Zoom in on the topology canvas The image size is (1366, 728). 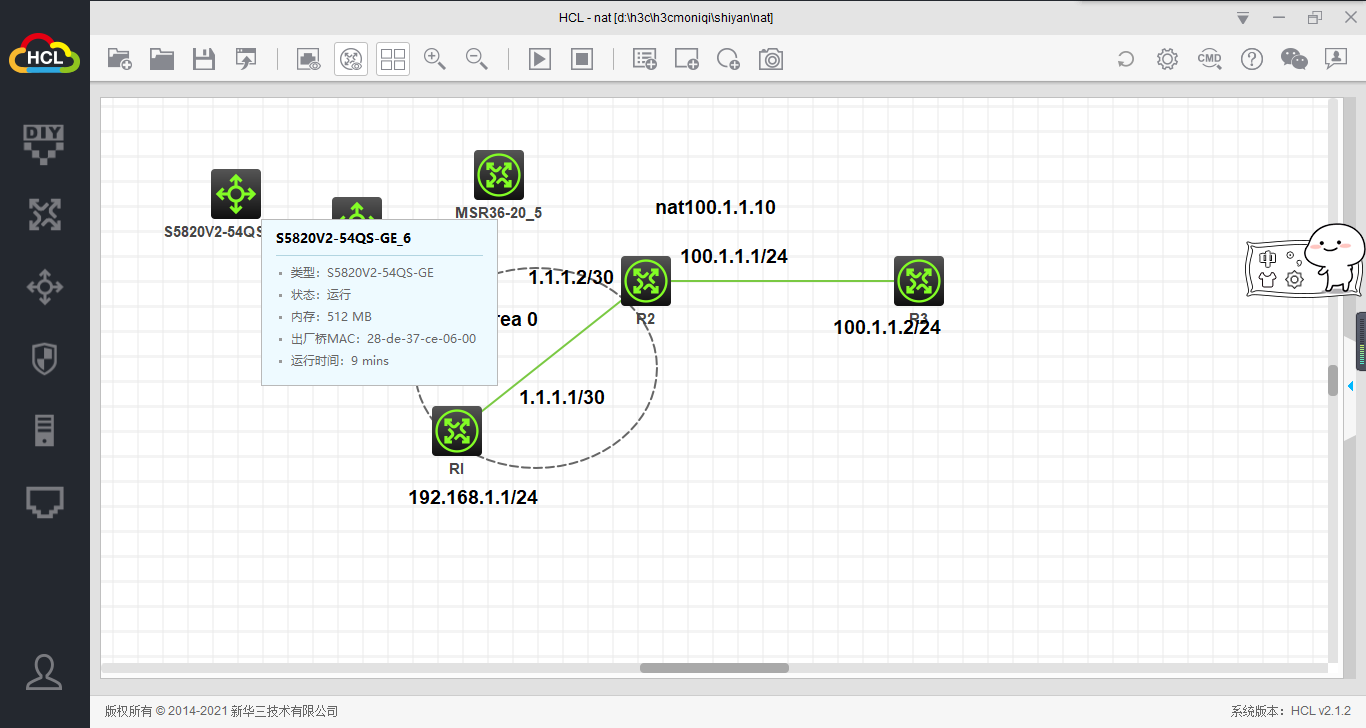(x=435, y=59)
